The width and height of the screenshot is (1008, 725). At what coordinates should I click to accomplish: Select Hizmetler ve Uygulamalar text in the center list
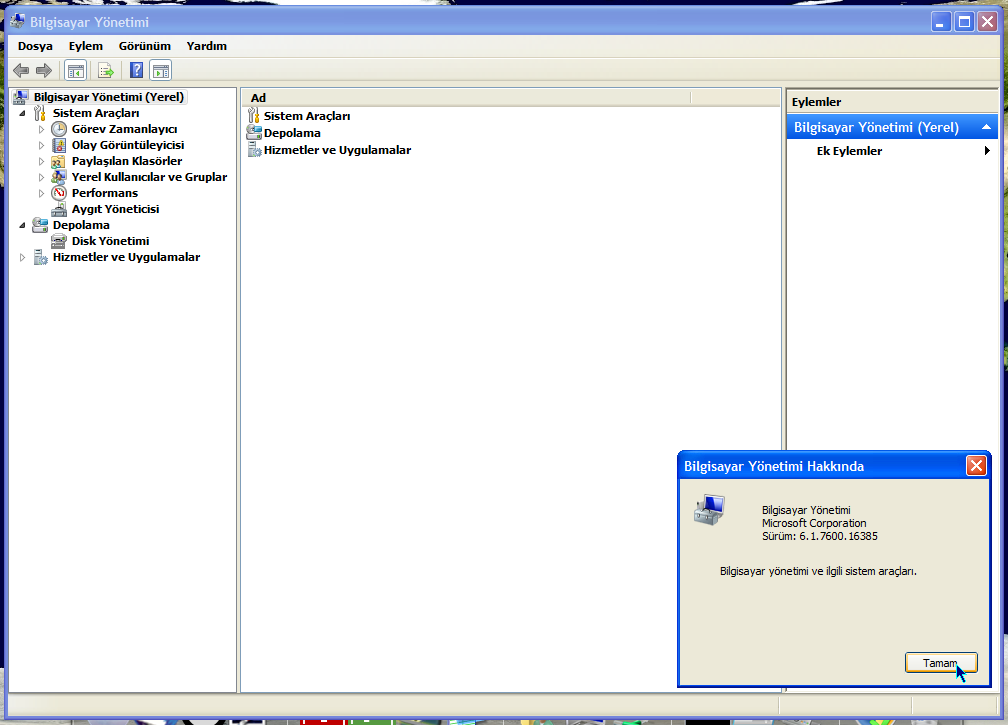coord(338,150)
